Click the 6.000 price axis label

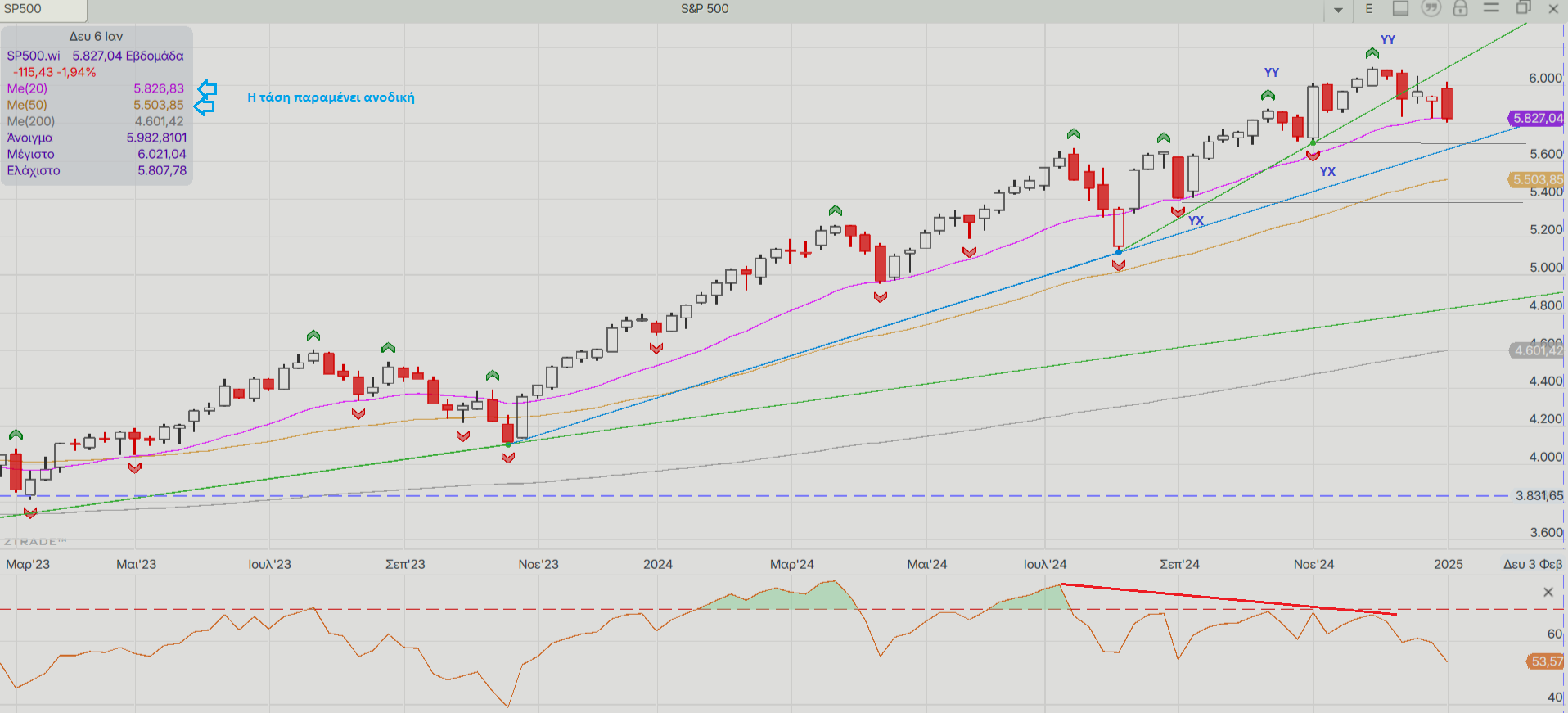pos(1545,78)
